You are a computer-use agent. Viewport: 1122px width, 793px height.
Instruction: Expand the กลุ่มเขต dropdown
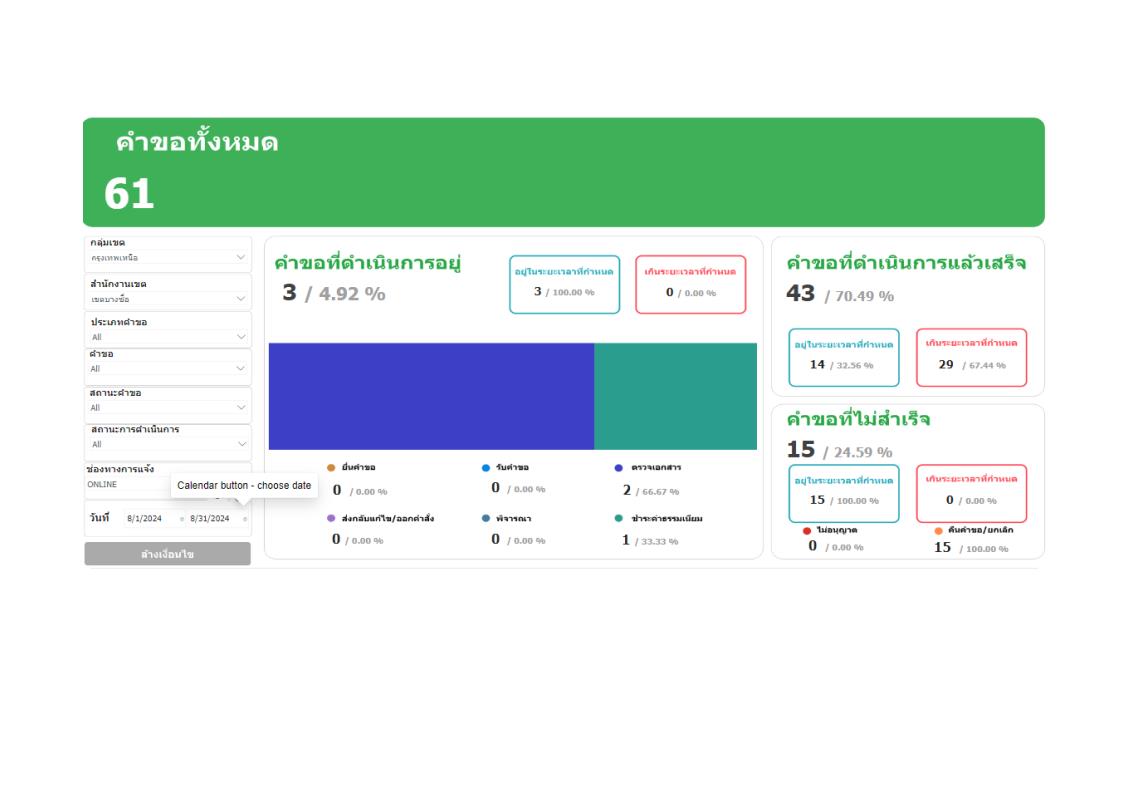pyautogui.click(x=241, y=257)
